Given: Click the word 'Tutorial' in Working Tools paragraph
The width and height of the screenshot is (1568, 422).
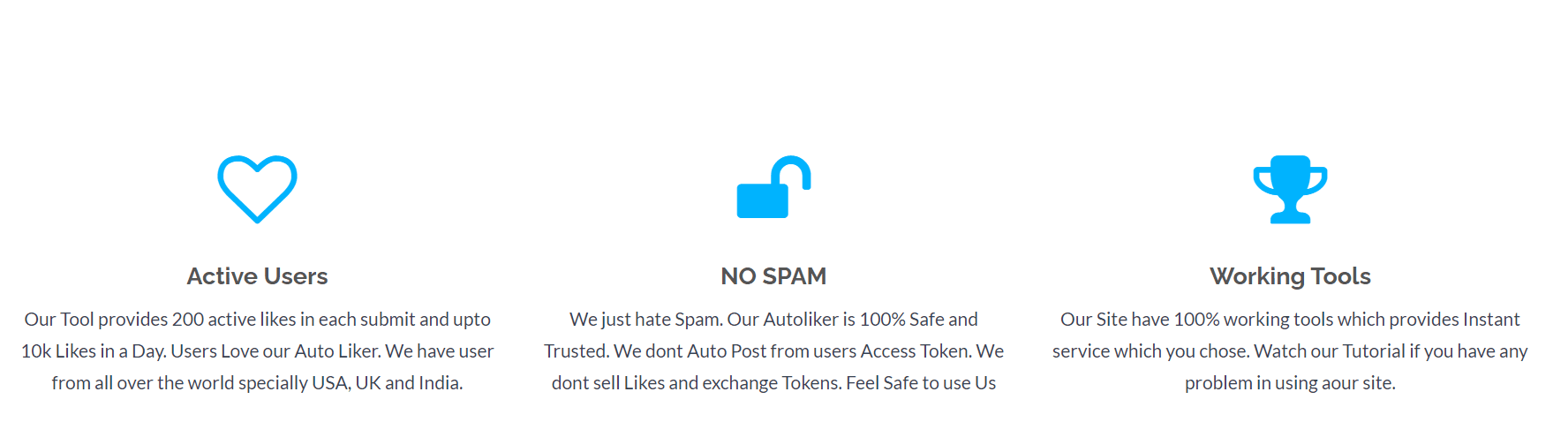Looking at the screenshot, I should [1374, 351].
